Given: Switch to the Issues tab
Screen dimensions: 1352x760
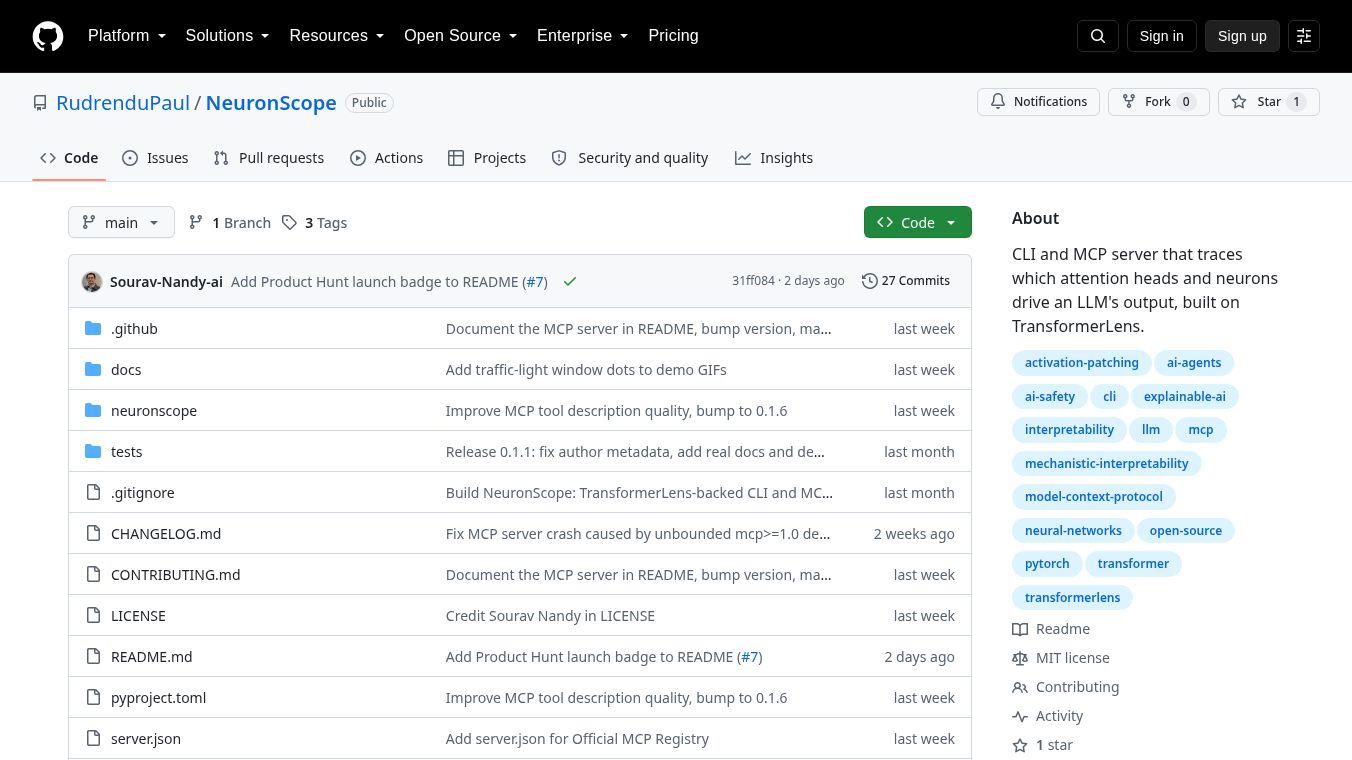Looking at the screenshot, I should click(155, 158).
